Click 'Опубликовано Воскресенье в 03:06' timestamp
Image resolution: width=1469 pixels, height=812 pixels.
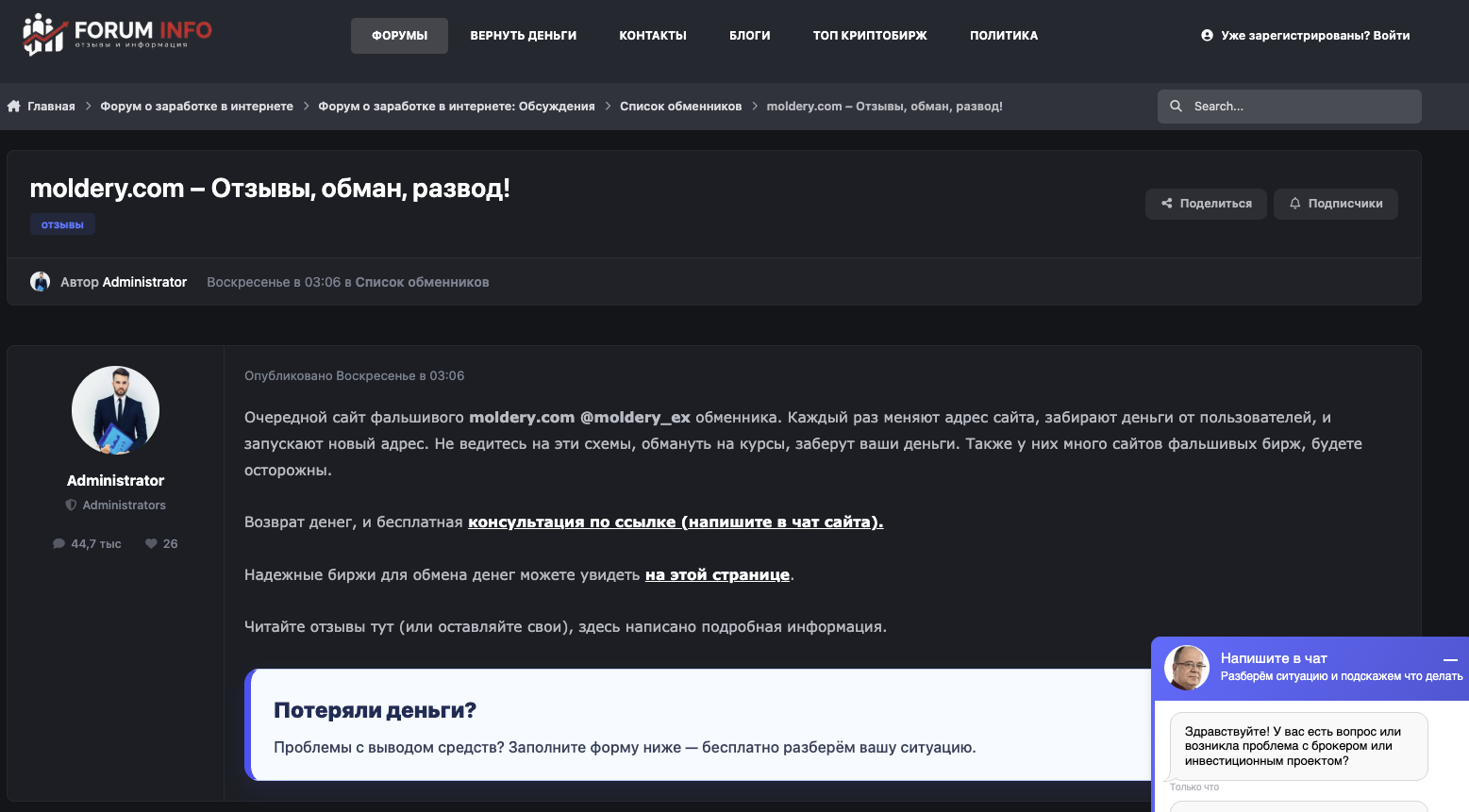click(354, 375)
